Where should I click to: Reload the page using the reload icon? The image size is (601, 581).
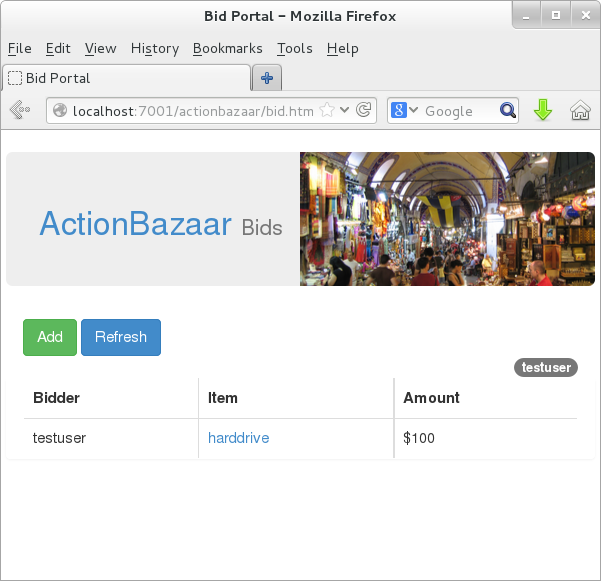point(364,110)
